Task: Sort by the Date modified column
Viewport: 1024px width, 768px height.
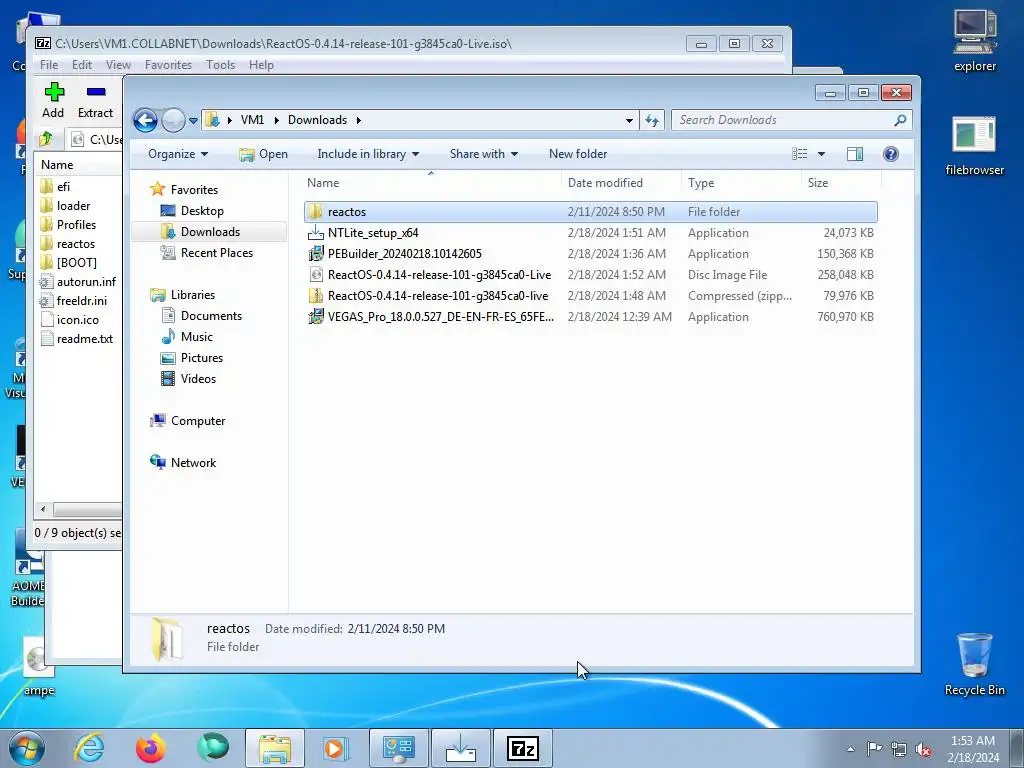Action: [x=621, y=183]
